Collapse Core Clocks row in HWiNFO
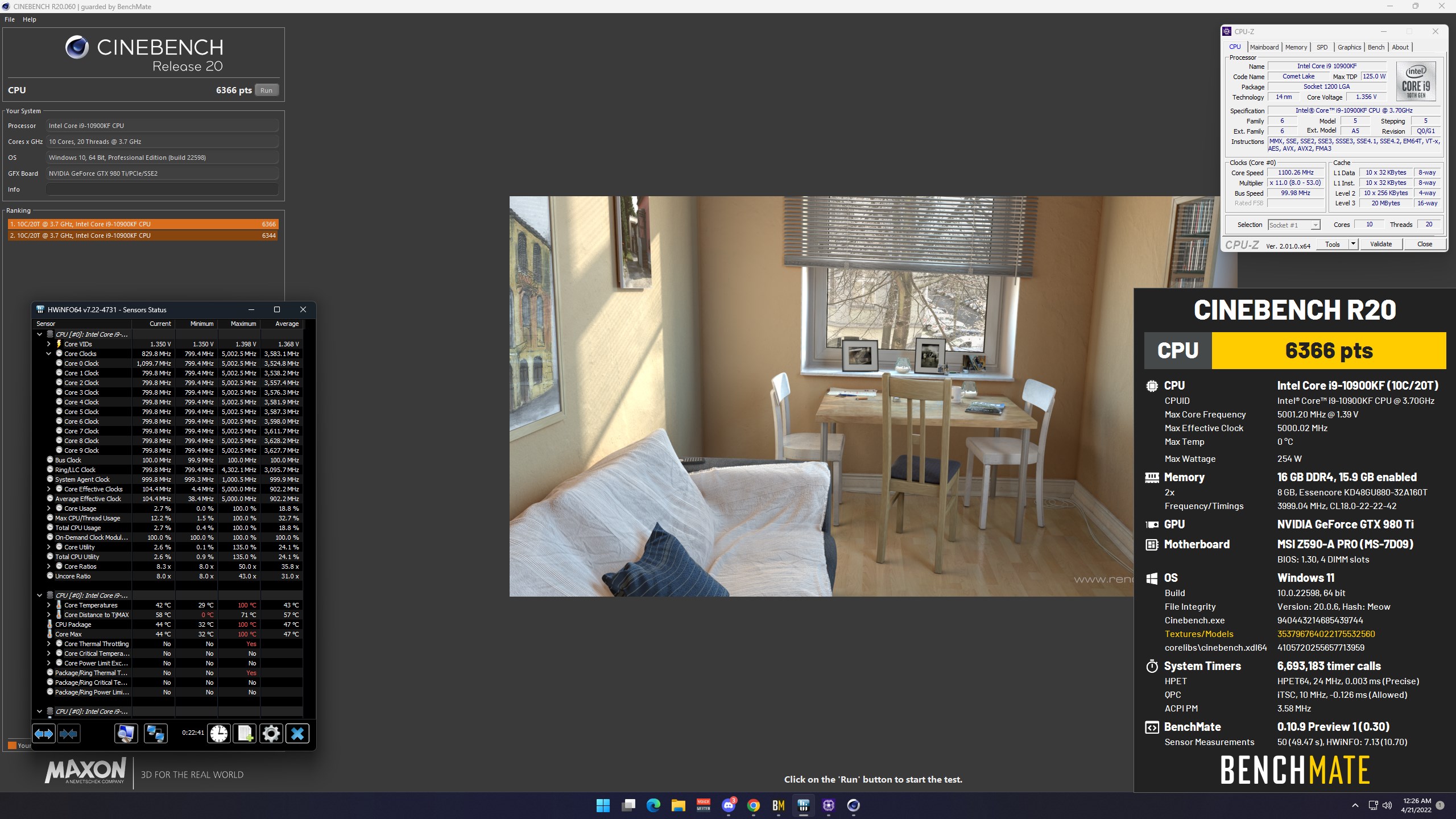This screenshot has height=819, width=1456. coord(48,354)
